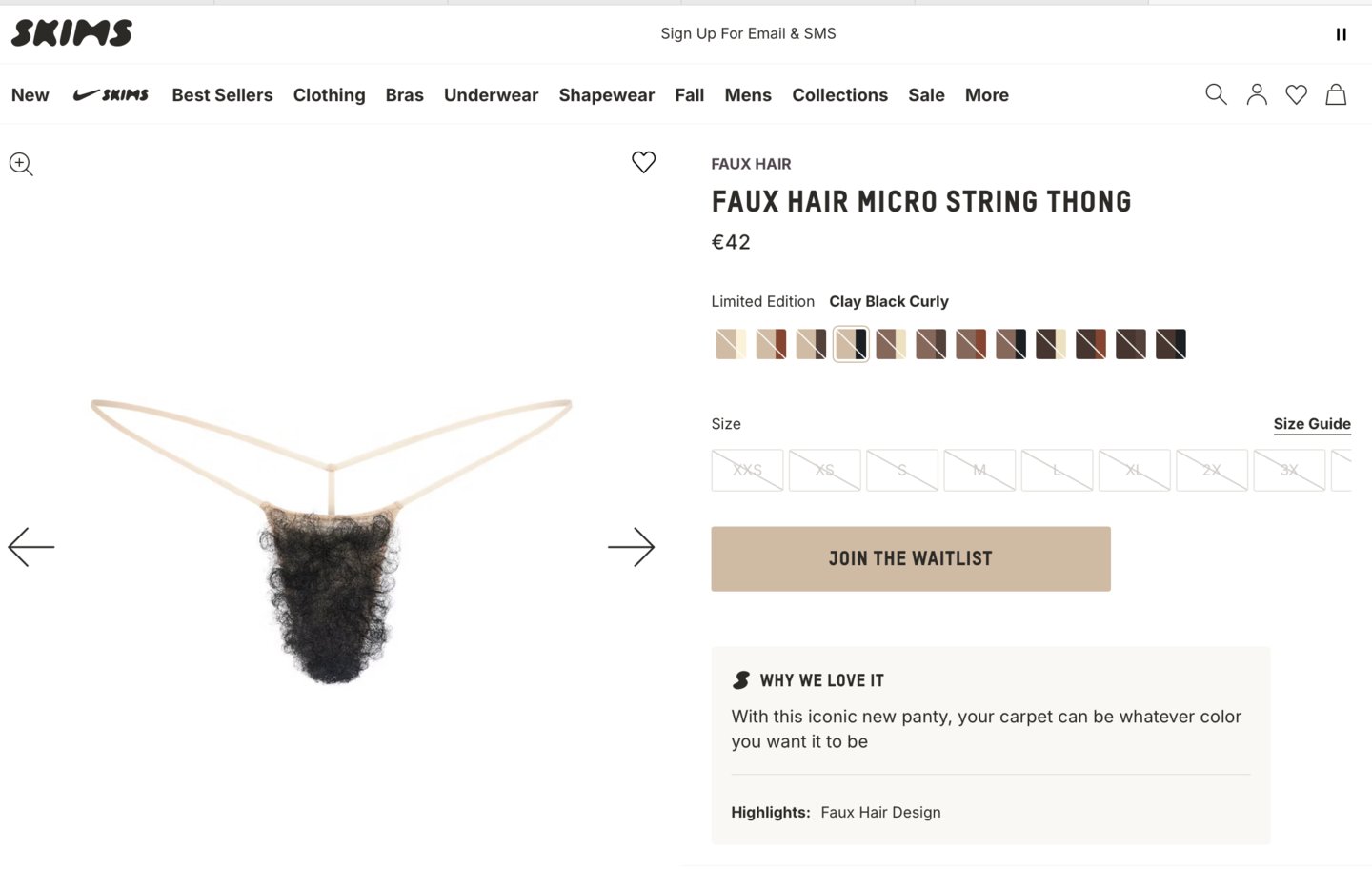This screenshot has height=870, width=1372.
Task: Open the wishlist heart in header
Action: pos(1296,94)
